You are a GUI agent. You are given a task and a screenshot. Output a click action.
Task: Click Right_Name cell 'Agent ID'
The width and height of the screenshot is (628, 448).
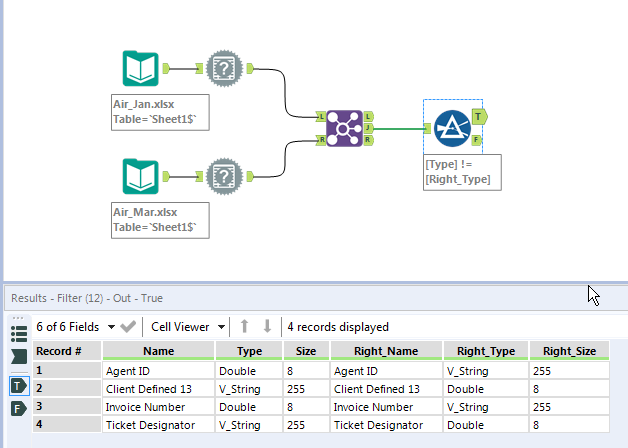point(386,371)
